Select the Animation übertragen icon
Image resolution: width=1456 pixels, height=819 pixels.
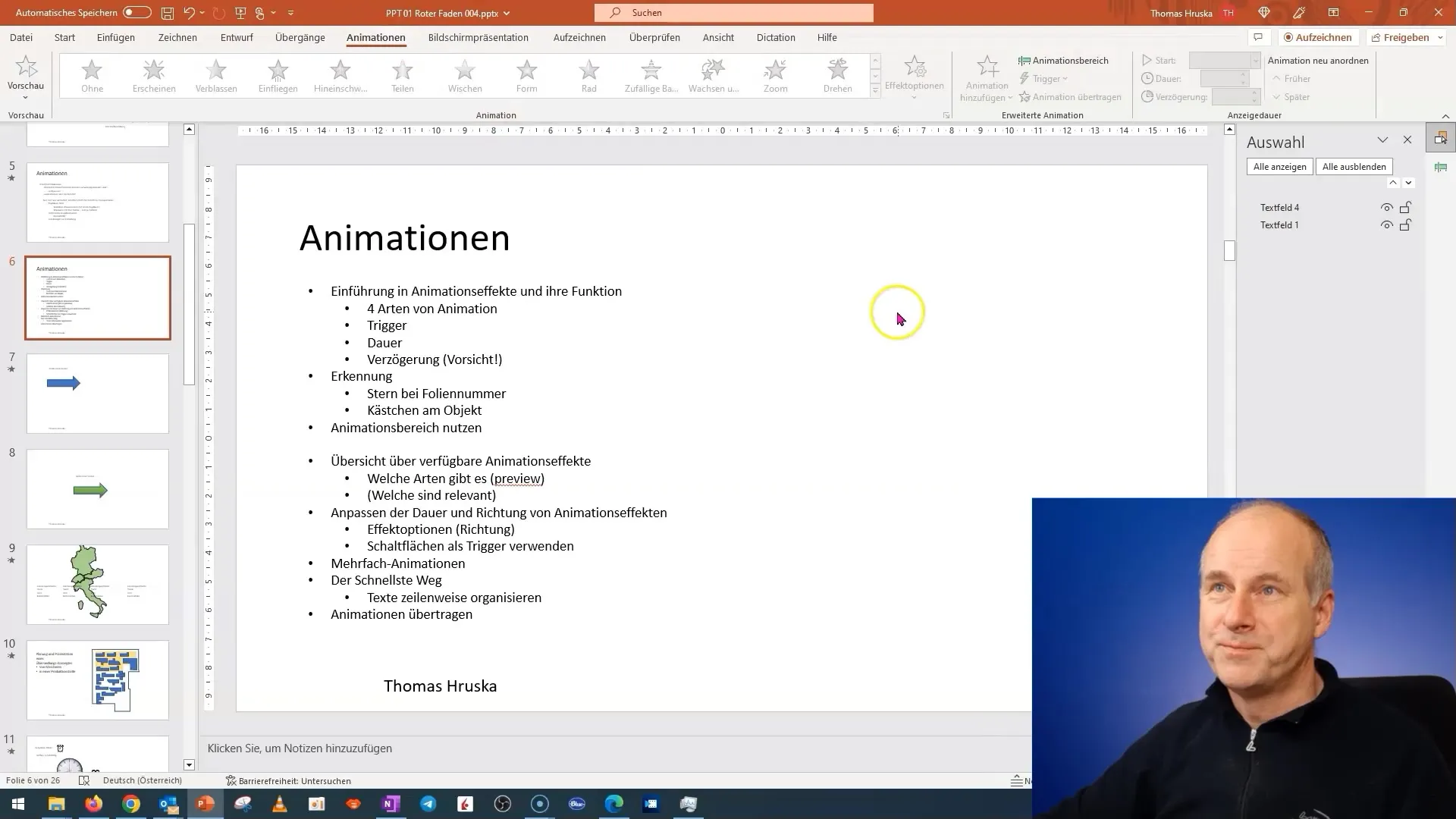pyautogui.click(x=1024, y=96)
